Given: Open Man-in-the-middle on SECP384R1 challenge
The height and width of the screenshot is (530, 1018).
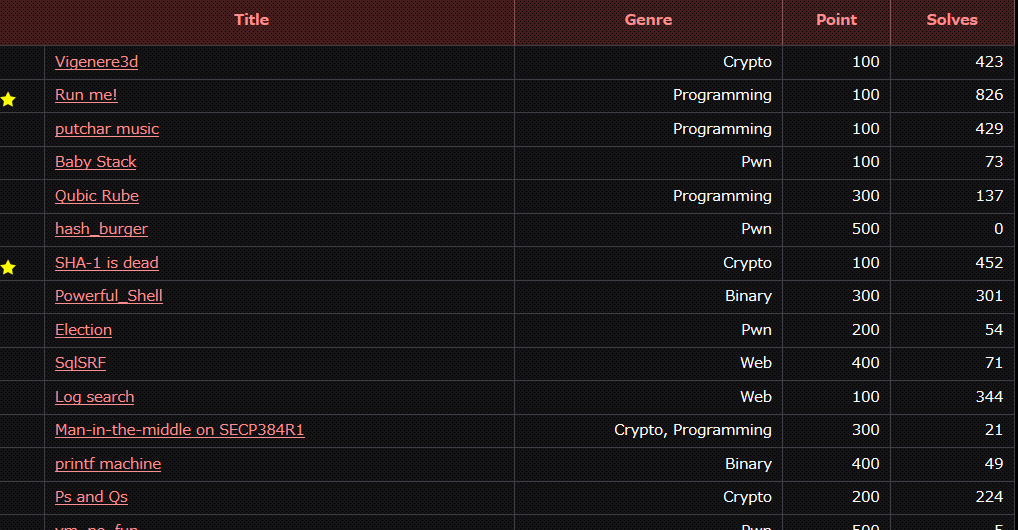Looking at the screenshot, I should click(180, 429).
